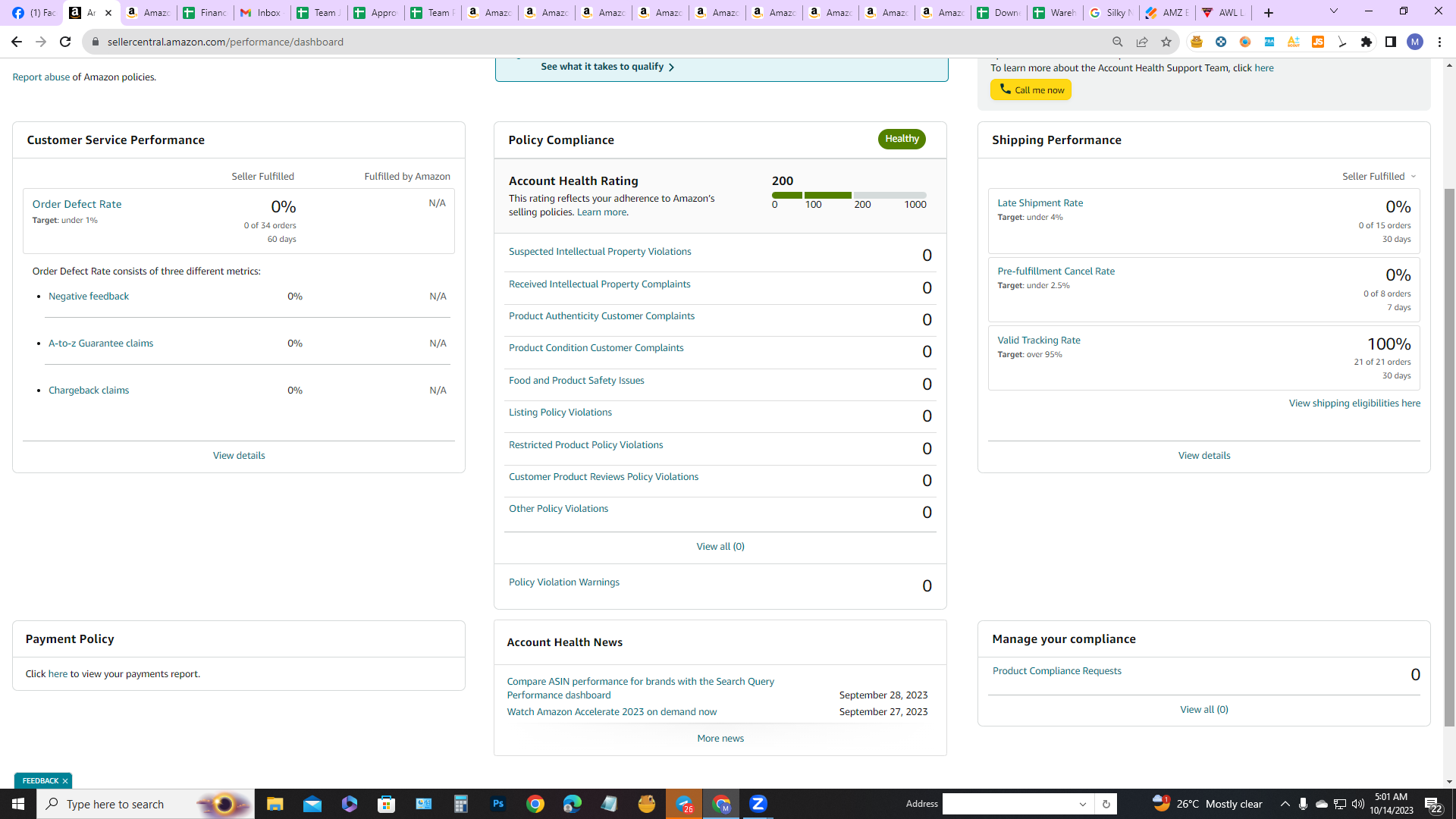
Task: Open the payments report here link
Action: pos(58,674)
